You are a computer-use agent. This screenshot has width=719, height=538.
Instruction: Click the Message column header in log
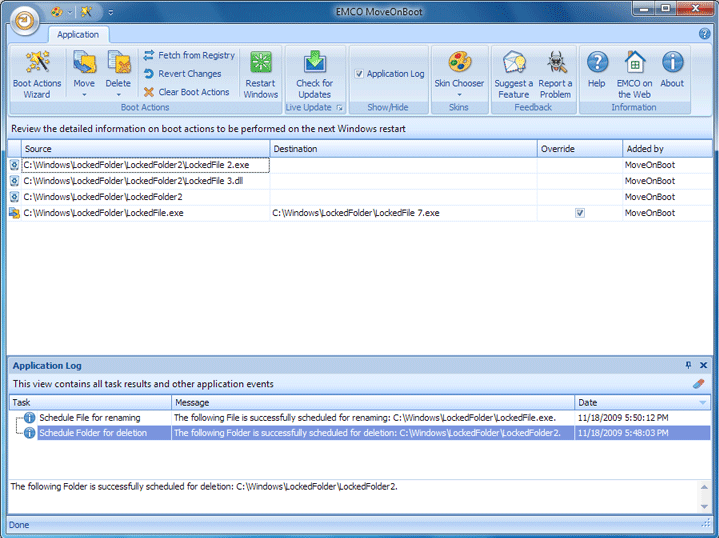pos(373,403)
